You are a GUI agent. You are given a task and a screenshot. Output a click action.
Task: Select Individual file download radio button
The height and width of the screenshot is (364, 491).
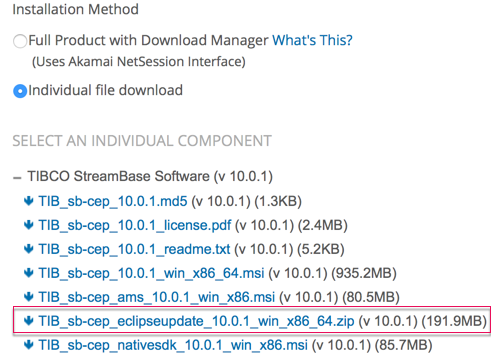(x=20, y=91)
